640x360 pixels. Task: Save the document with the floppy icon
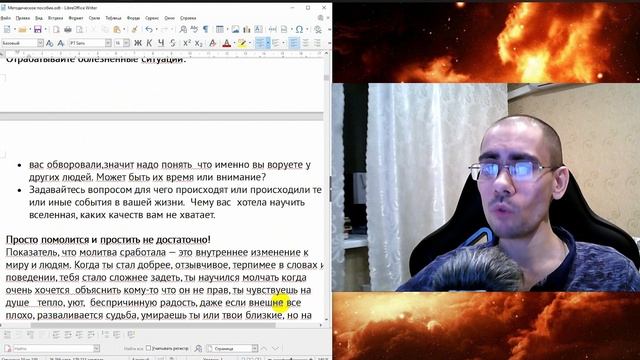tap(38, 29)
